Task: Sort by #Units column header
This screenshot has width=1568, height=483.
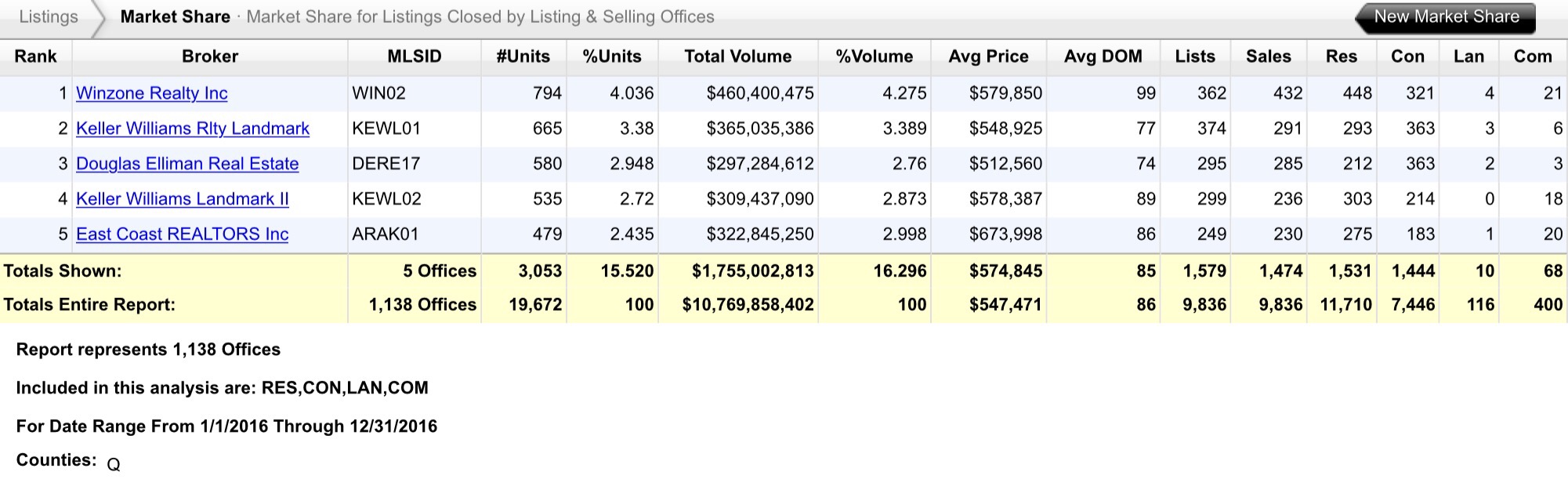Action: (x=523, y=56)
